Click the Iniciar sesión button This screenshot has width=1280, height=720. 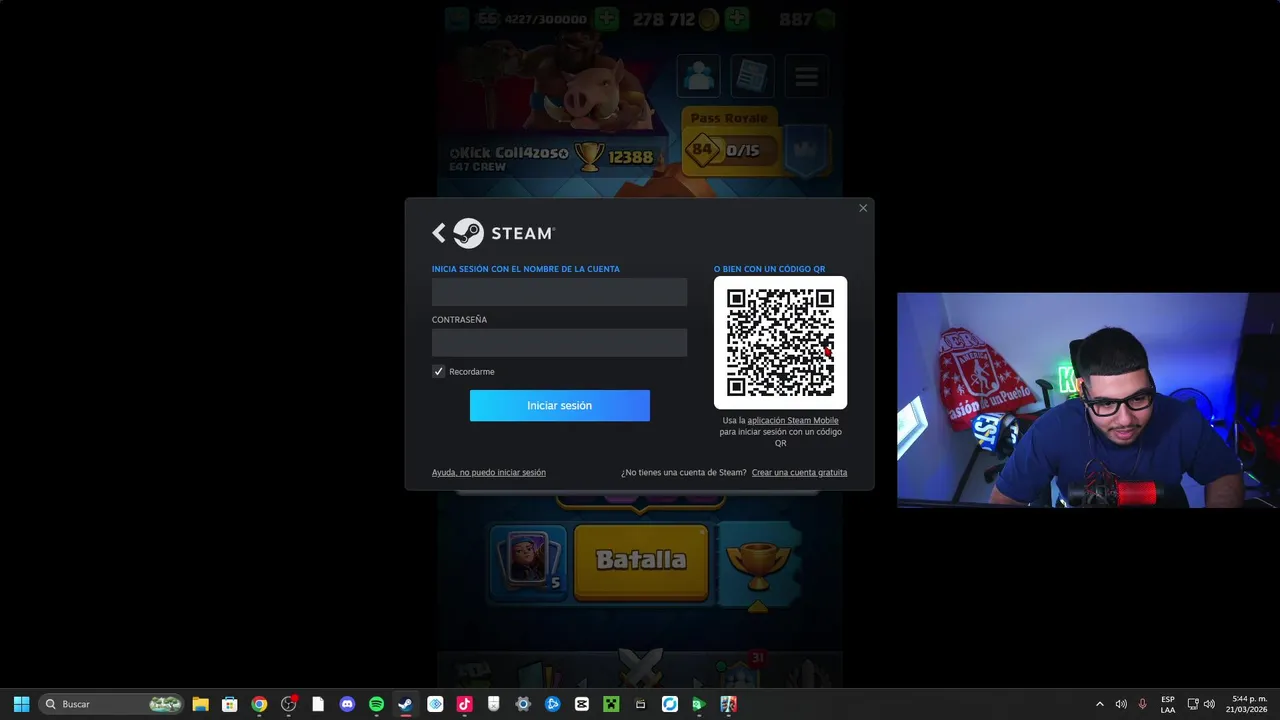click(559, 405)
